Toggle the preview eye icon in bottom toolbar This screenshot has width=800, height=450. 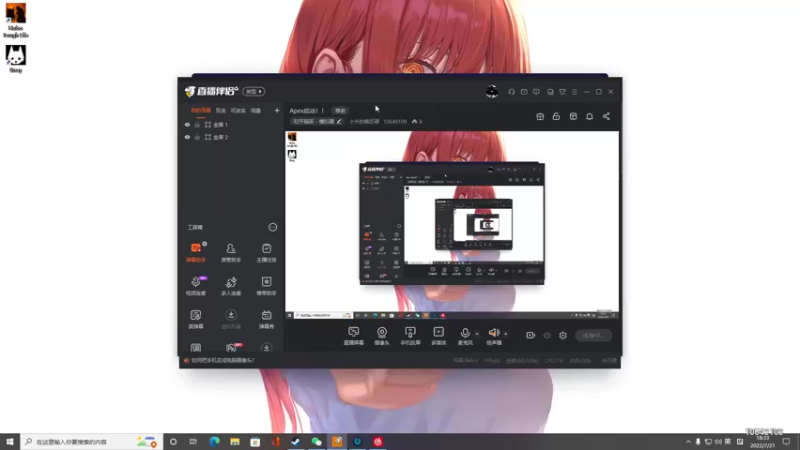[546, 335]
